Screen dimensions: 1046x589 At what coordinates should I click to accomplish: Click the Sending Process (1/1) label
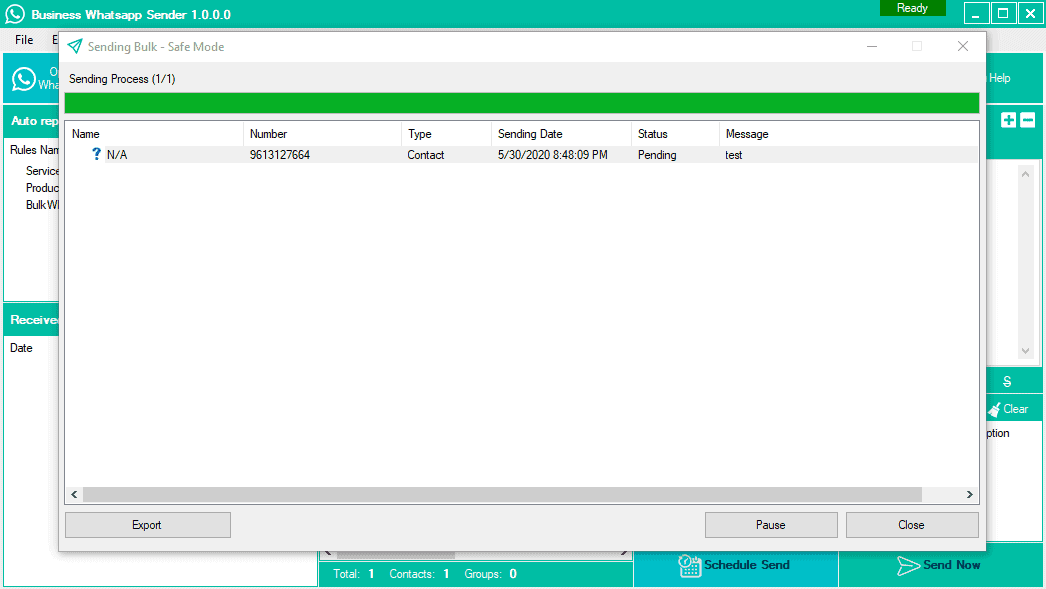pos(122,79)
